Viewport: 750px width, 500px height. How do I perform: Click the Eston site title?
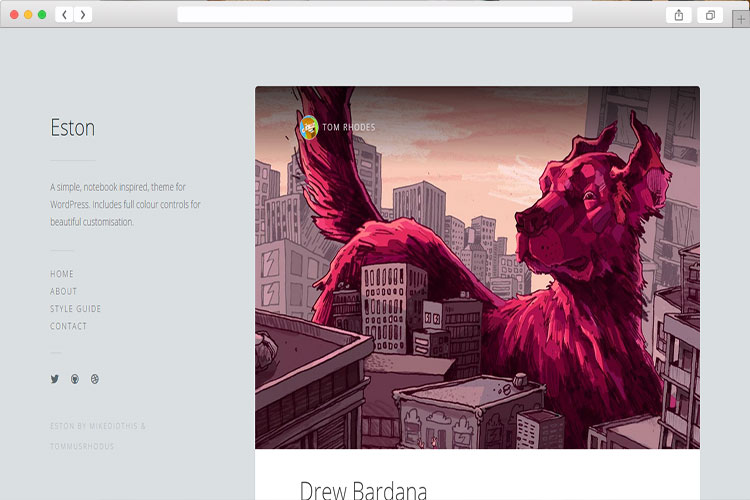point(73,128)
